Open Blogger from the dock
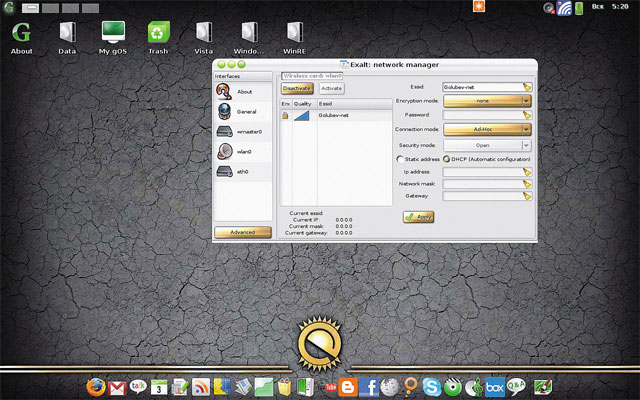Screen dimensions: 640x400 coord(348,387)
